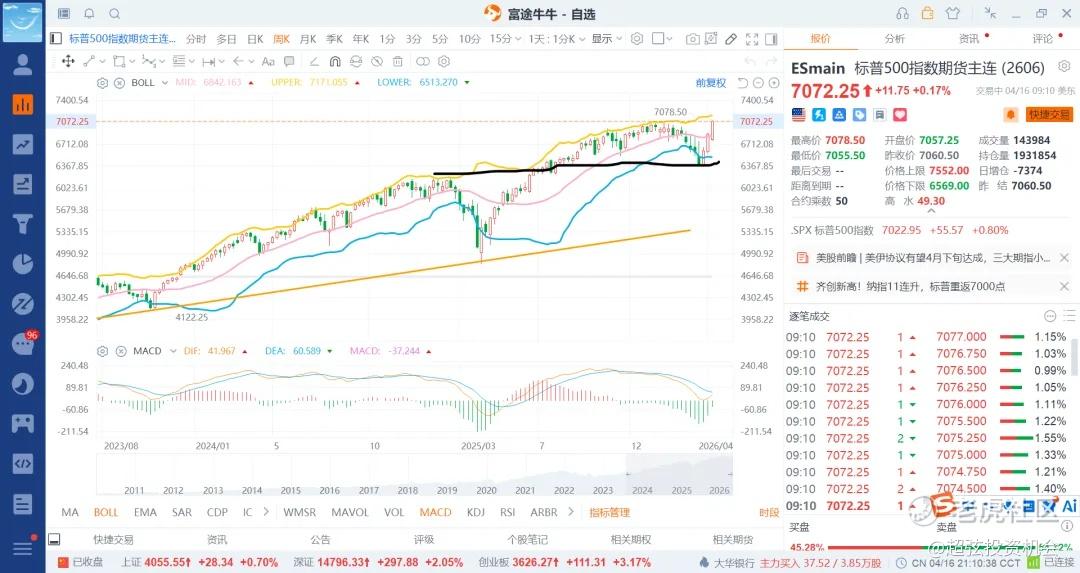Show more main indicators after IC
Screen dimensions: 1080x573
(x=266, y=512)
